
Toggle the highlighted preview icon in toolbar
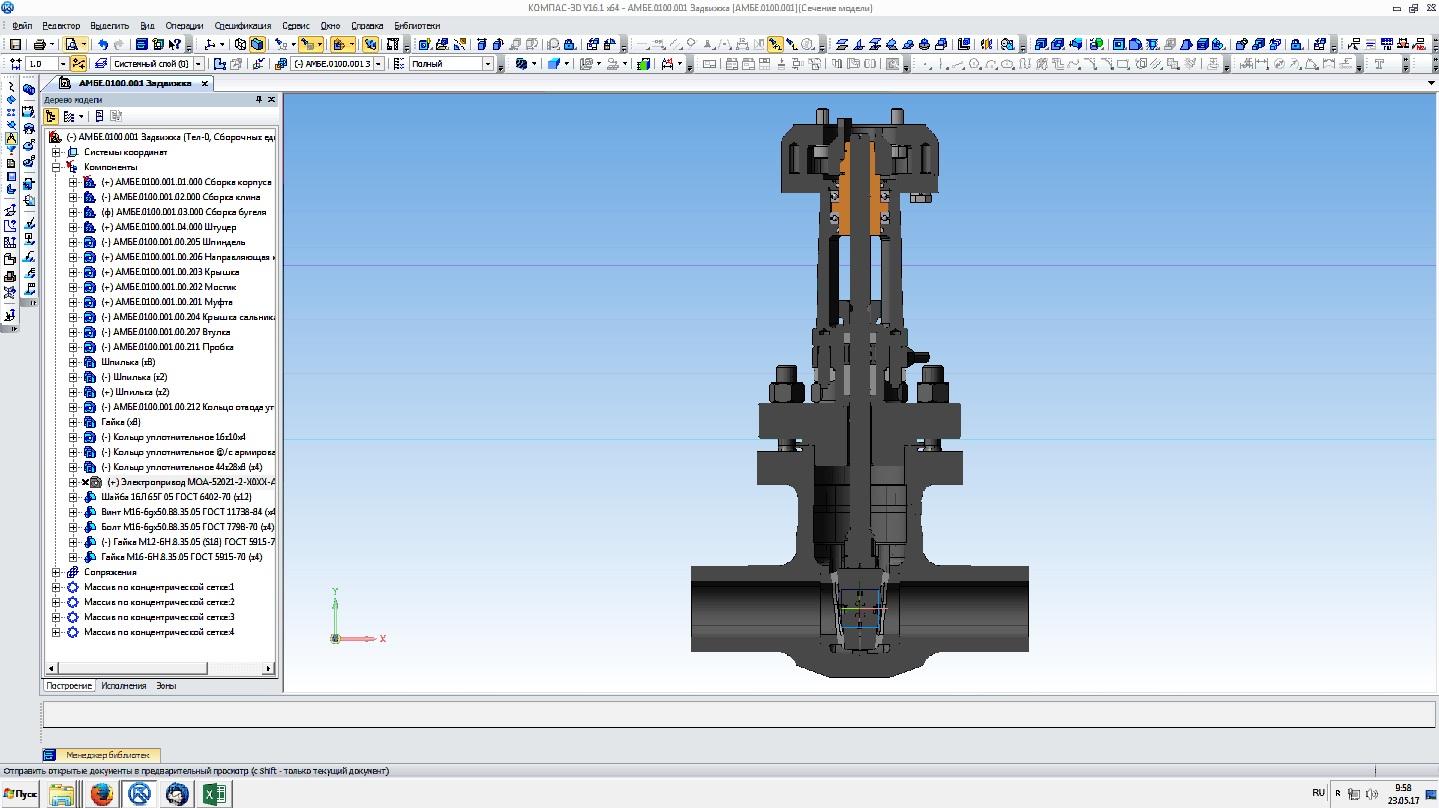[71, 44]
